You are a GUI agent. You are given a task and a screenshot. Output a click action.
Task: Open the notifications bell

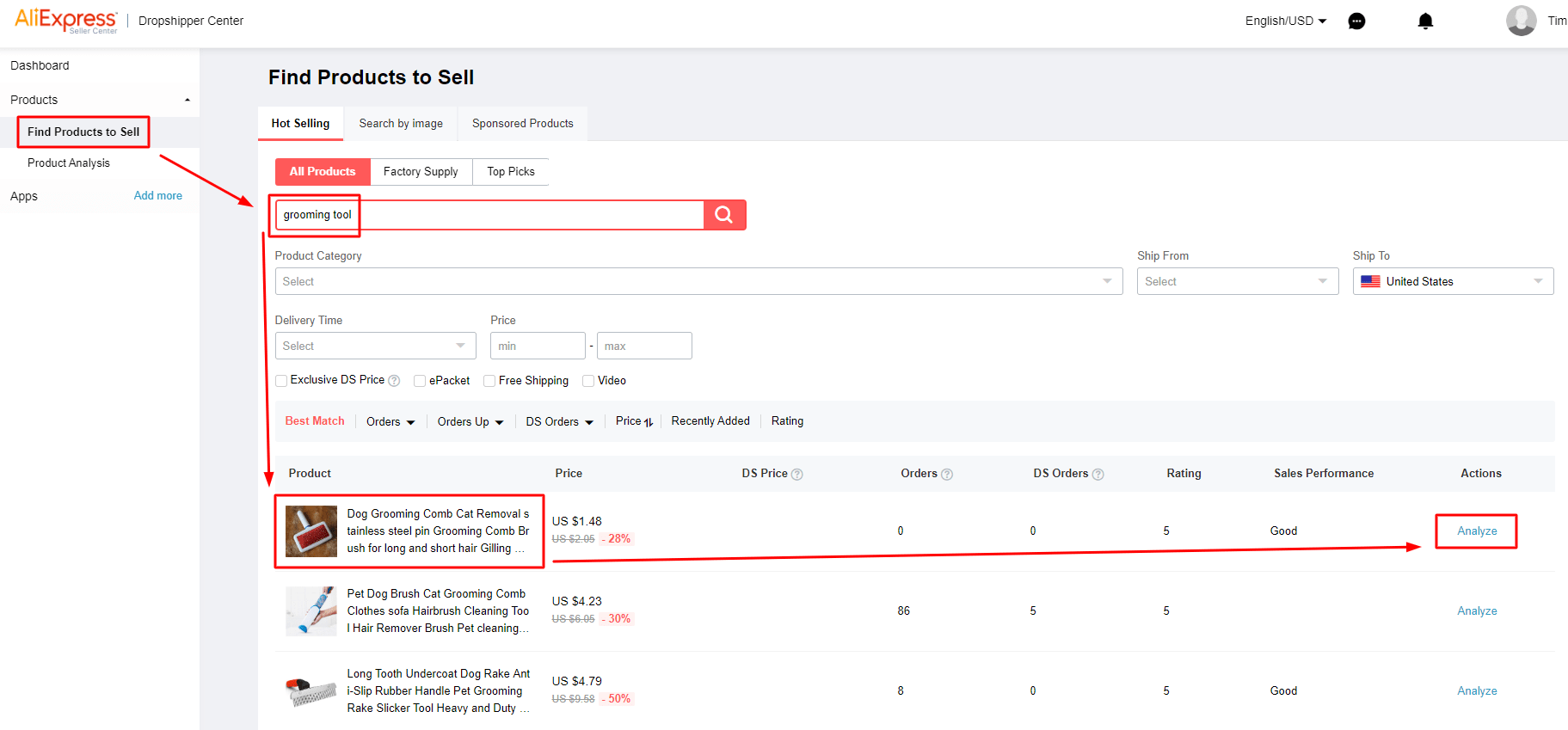(1425, 21)
